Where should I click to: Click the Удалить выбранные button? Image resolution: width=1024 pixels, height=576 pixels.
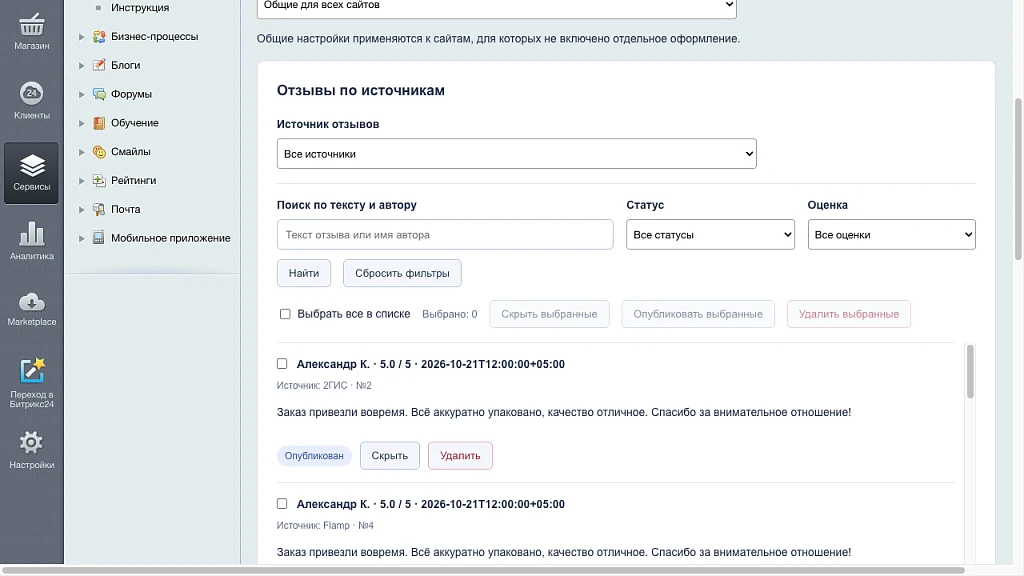coord(849,314)
